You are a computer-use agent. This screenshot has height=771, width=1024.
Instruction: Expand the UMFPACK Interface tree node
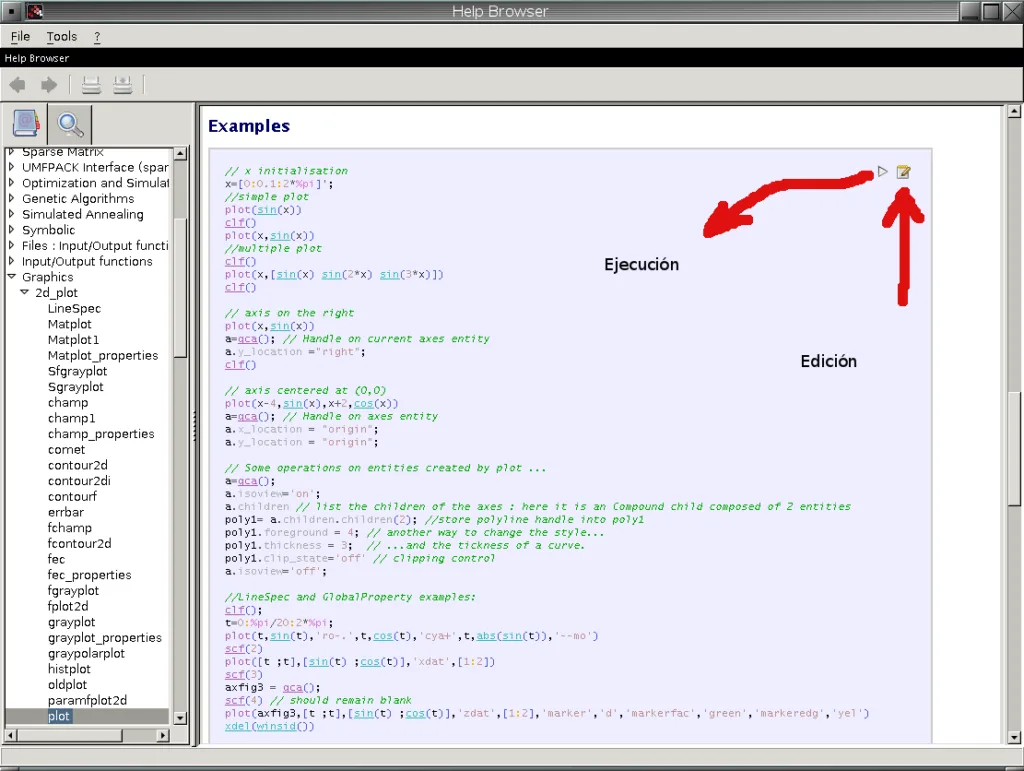(11, 167)
